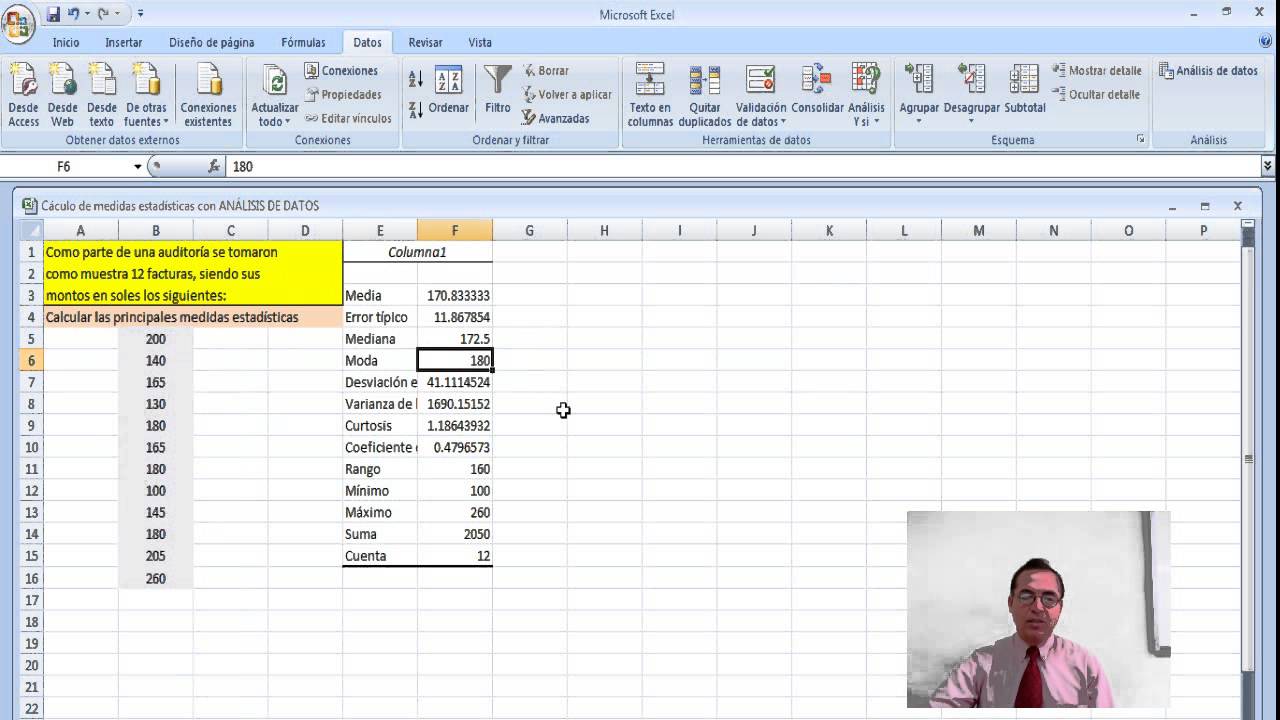
Task: Expand Actualizar todo dropdown arrow
Action: (x=288, y=122)
